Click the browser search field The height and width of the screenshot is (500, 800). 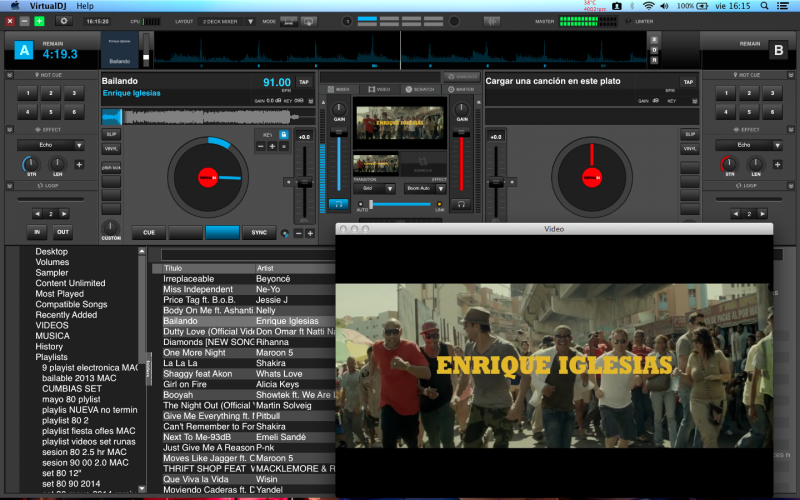(x=248, y=255)
